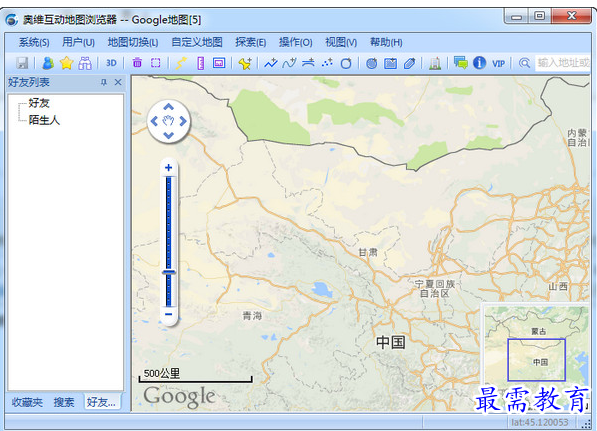Pin the 好友列表 panel
This screenshot has height=431, width=597.
pyautogui.click(x=104, y=82)
